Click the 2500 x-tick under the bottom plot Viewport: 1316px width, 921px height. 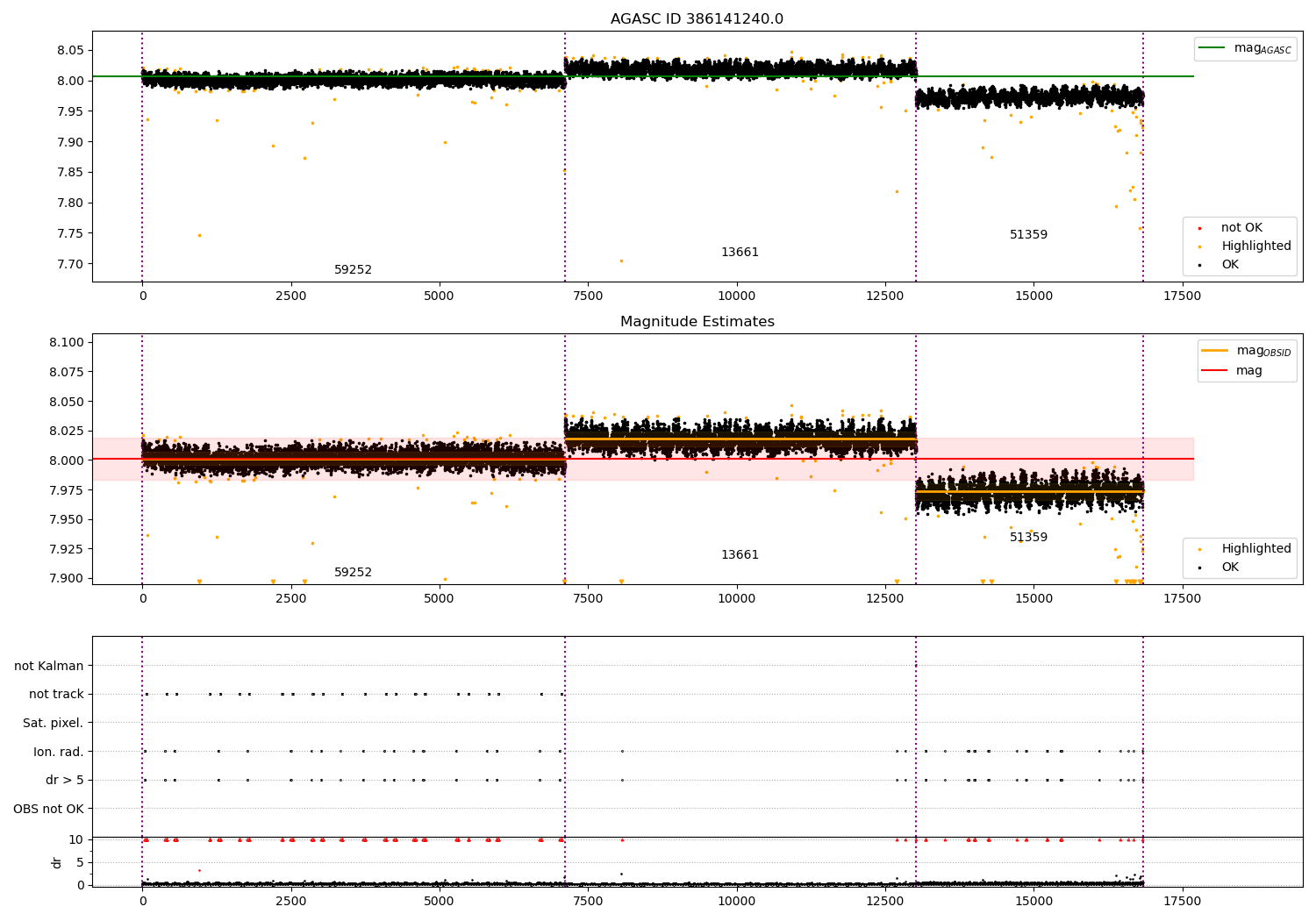coord(290,902)
